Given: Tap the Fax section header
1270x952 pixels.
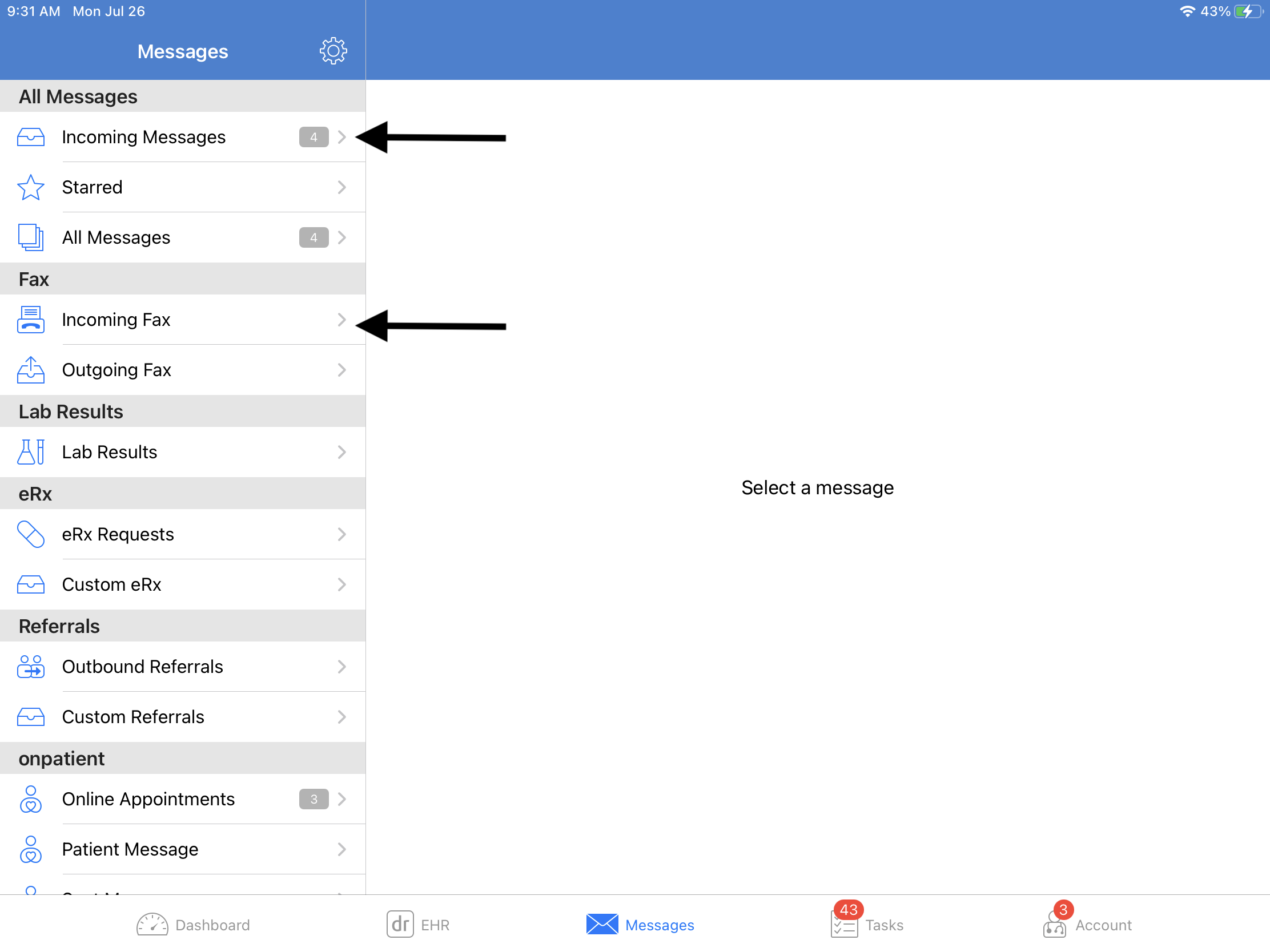Looking at the screenshot, I should [183, 279].
